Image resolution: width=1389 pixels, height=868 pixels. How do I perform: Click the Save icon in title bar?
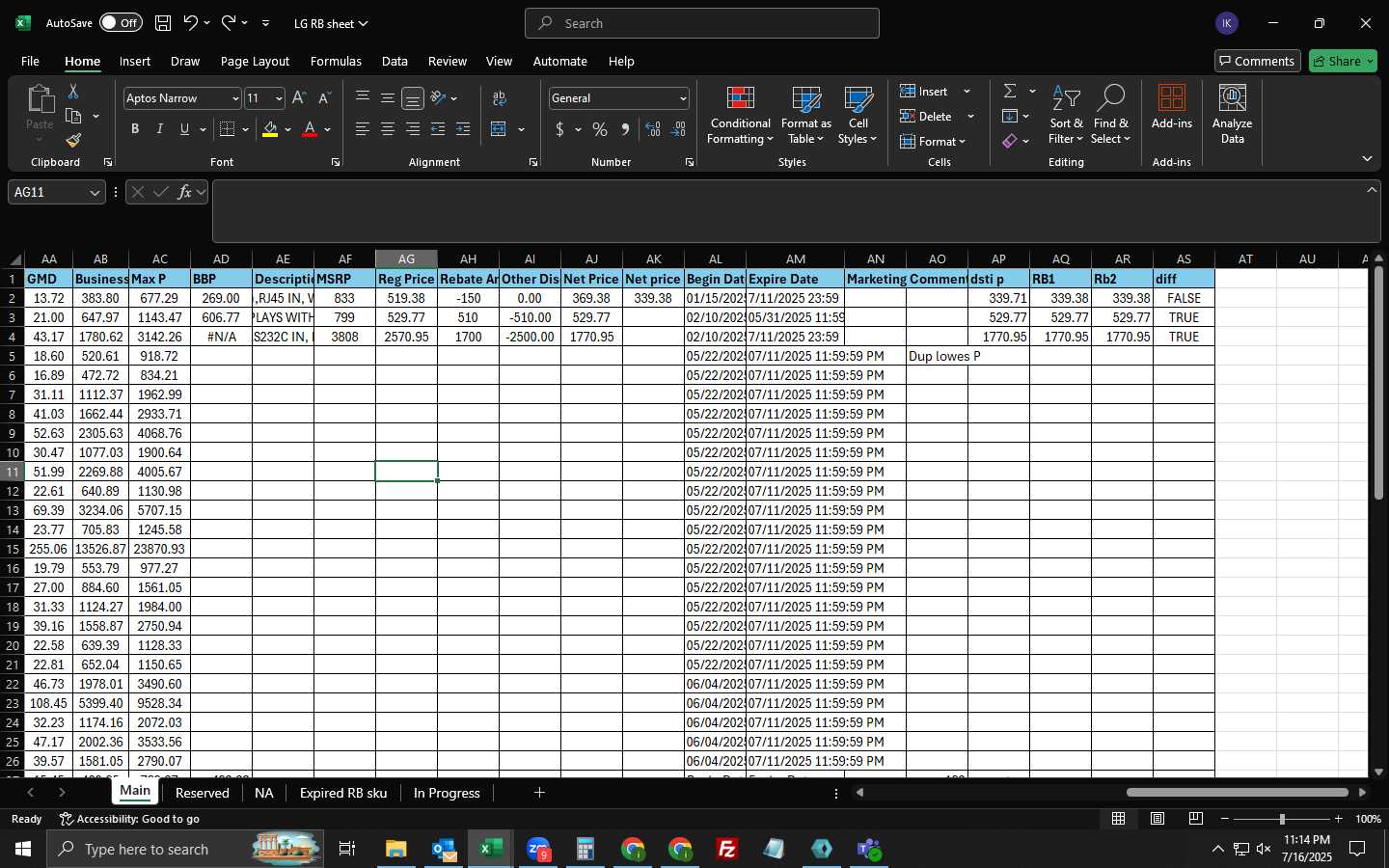(x=163, y=23)
